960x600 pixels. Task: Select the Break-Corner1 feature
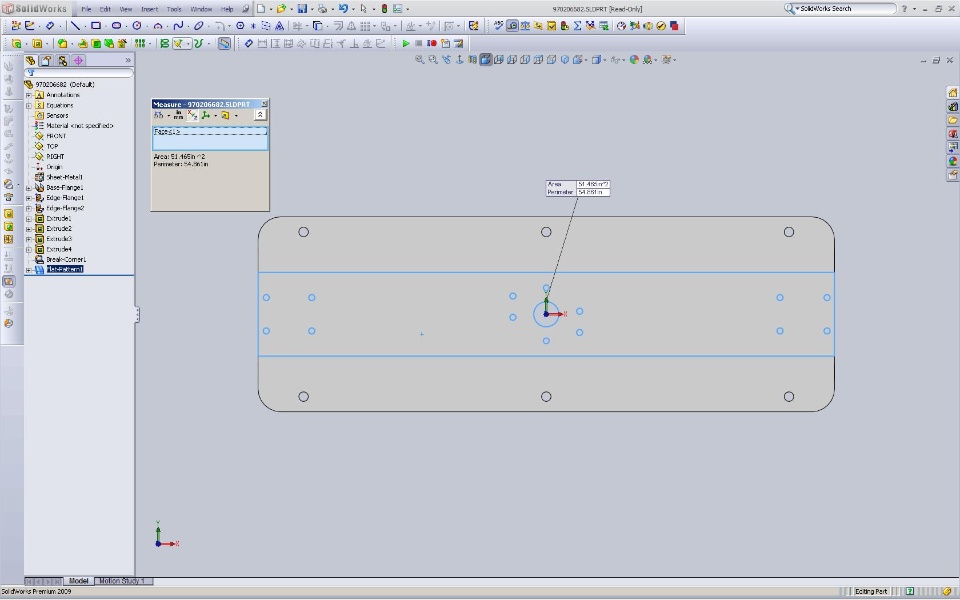[x=66, y=260]
